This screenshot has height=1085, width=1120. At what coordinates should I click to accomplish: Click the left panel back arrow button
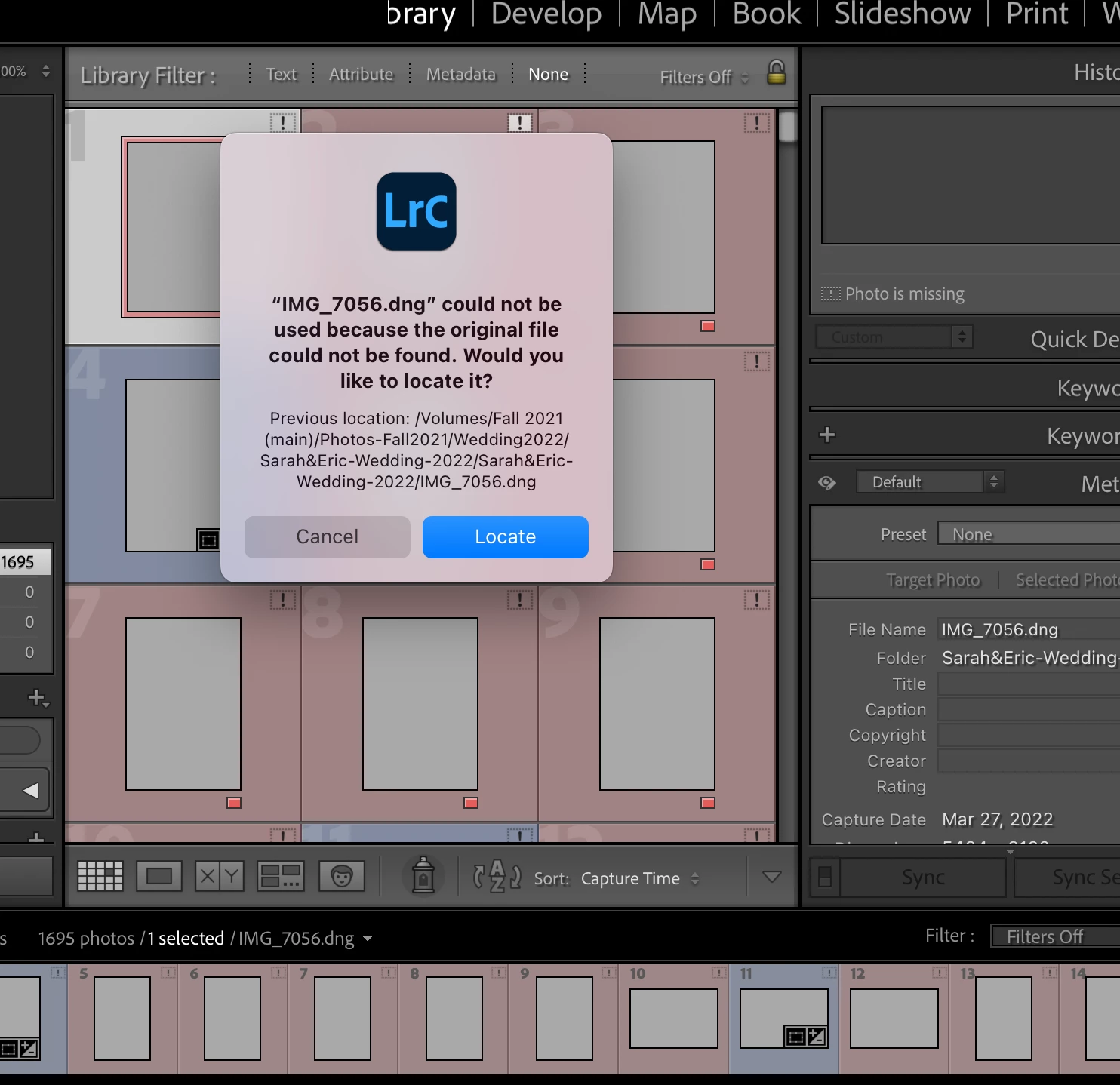tap(30, 791)
